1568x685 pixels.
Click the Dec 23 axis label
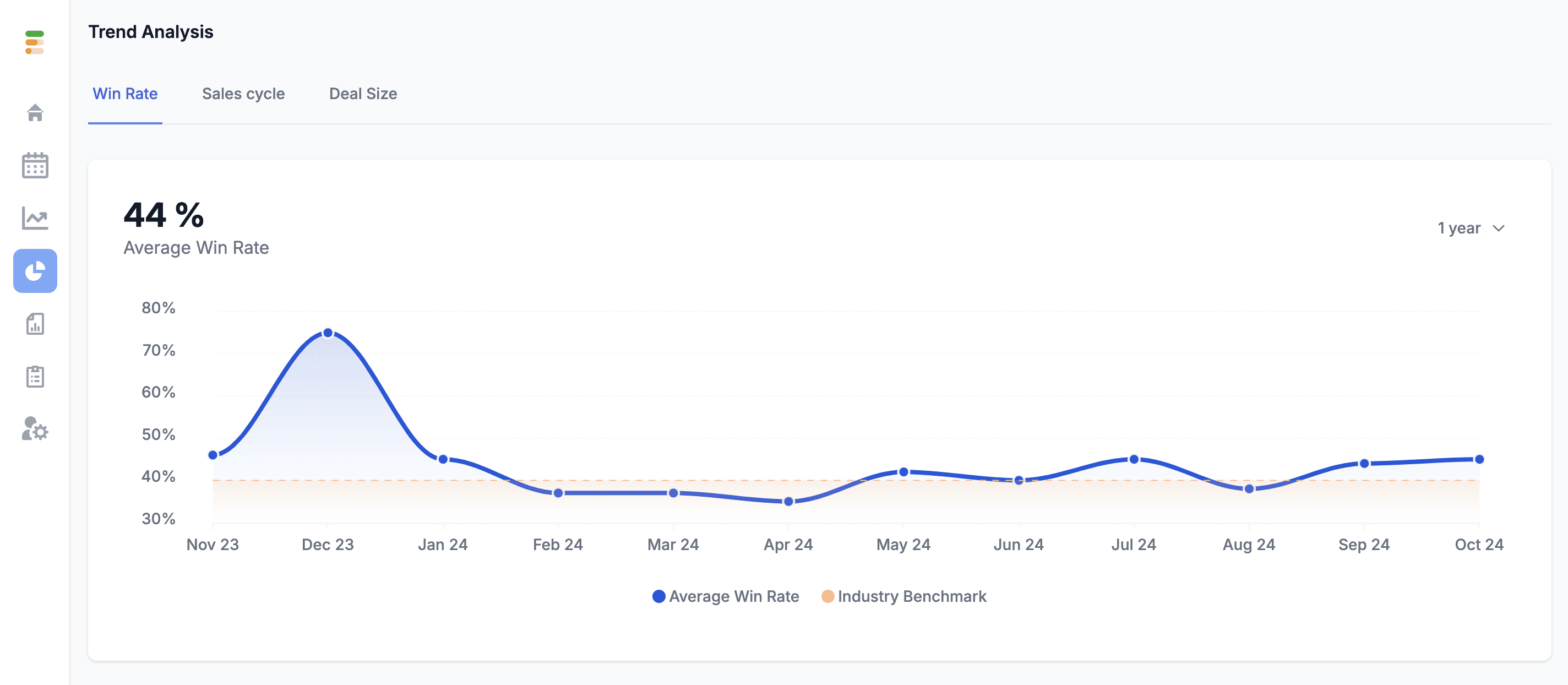pos(328,545)
